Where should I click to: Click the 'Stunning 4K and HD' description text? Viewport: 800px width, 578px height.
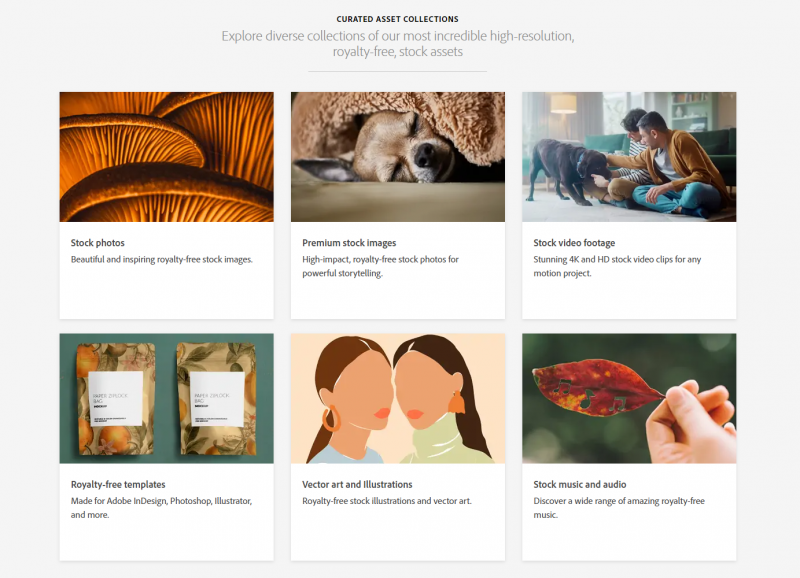click(x=617, y=266)
